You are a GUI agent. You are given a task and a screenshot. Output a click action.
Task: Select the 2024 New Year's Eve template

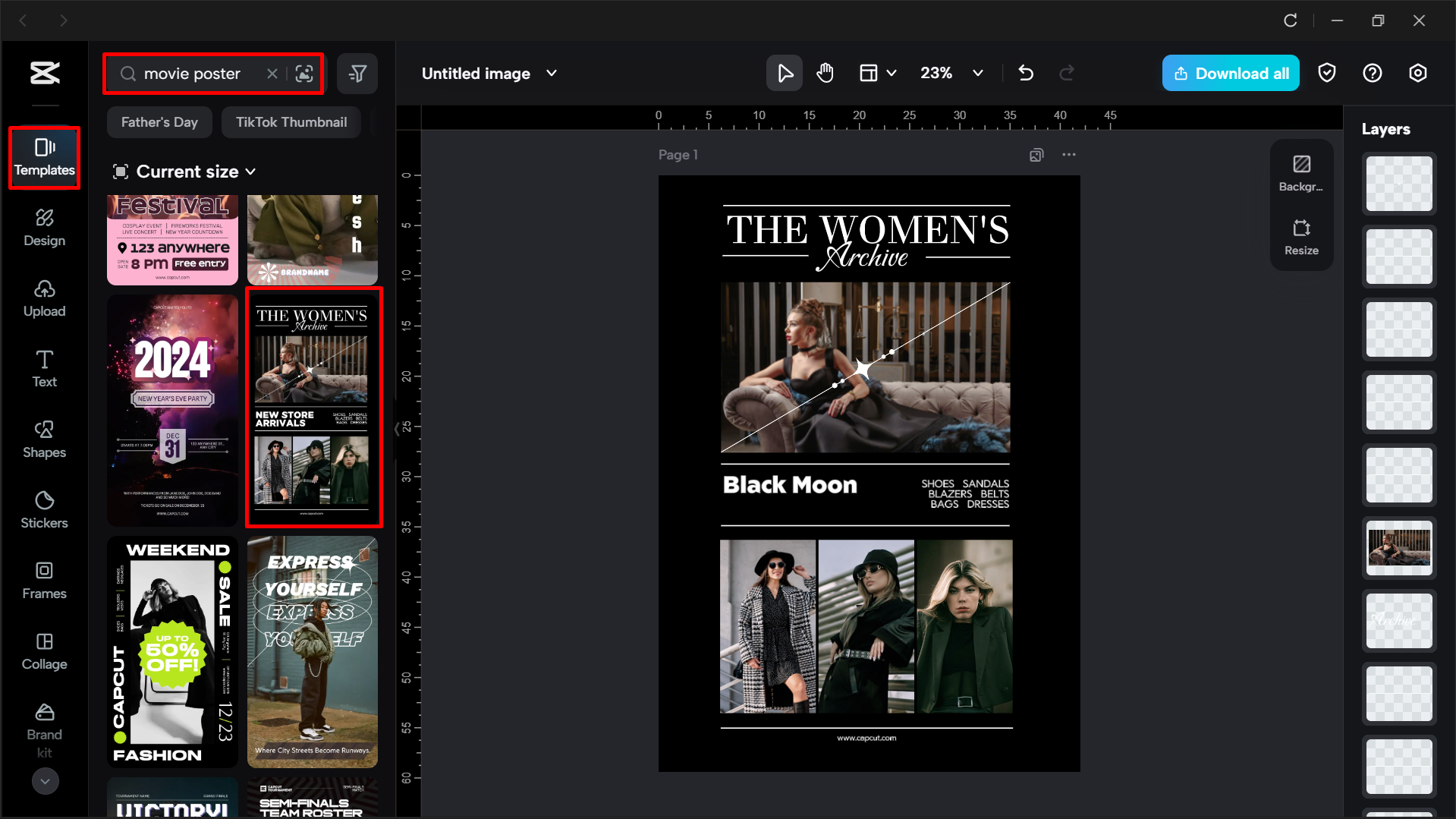pyautogui.click(x=172, y=408)
